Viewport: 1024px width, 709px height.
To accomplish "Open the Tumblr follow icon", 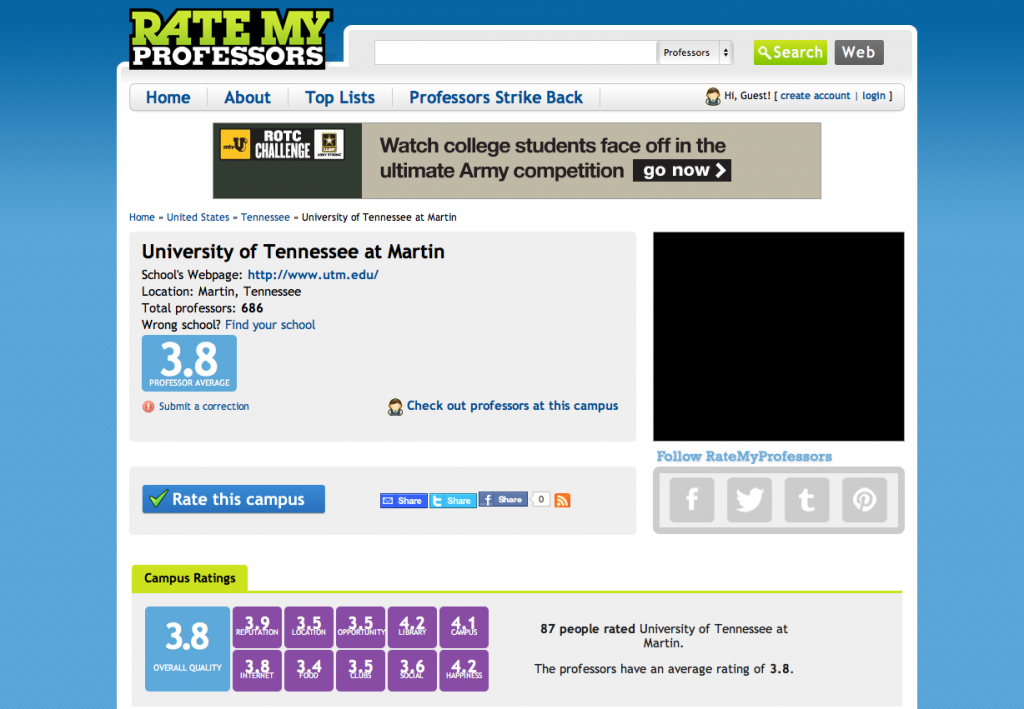I will (x=807, y=499).
